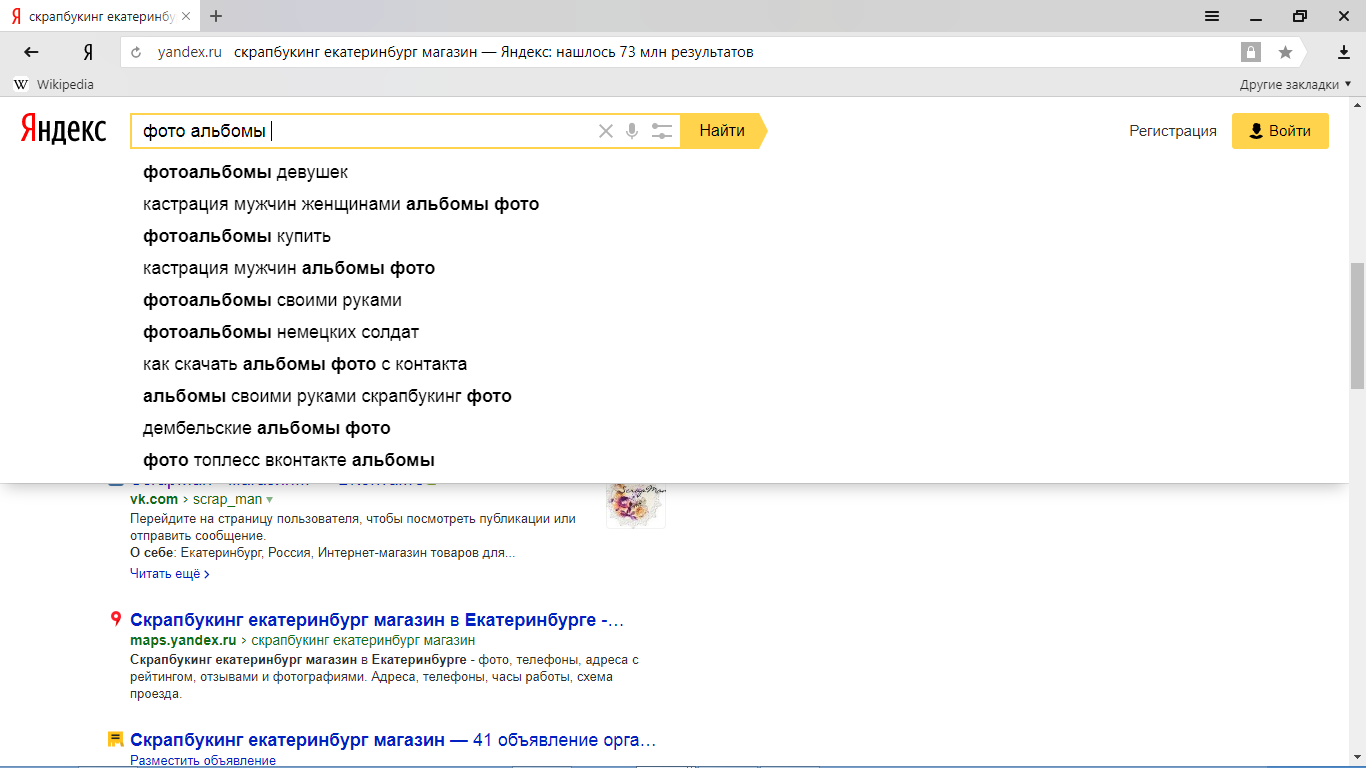Open the scrap_man result thumbnail image
The width and height of the screenshot is (1366, 768).
[x=636, y=505]
